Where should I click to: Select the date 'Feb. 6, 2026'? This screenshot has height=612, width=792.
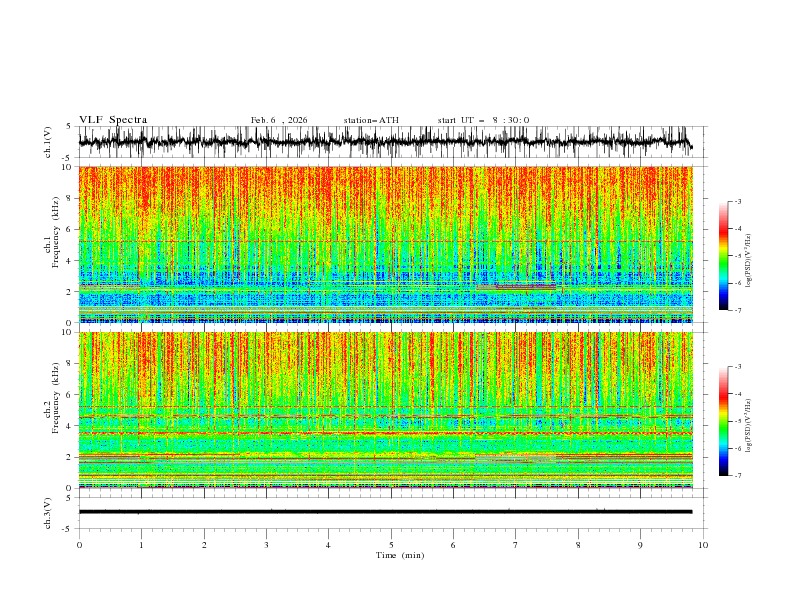point(279,120)
